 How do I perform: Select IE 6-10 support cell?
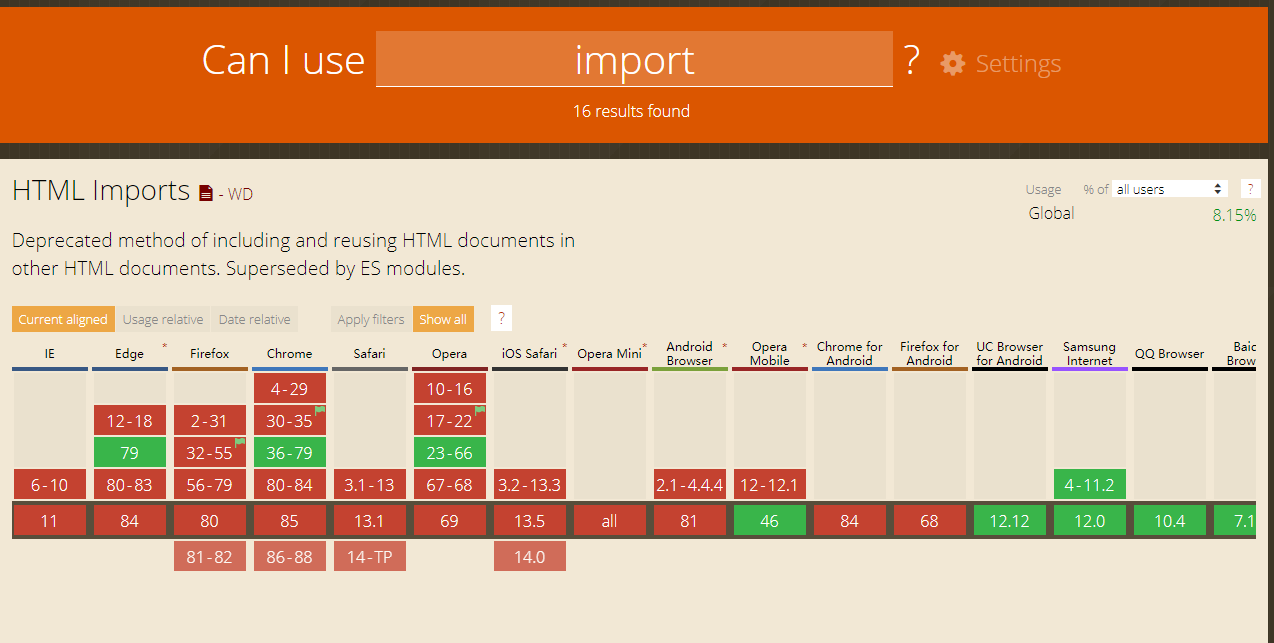(50, 485)
